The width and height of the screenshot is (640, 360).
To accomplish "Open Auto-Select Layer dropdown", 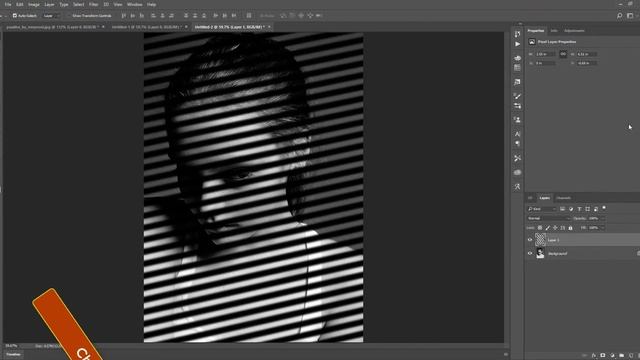I will pos(51,16).
